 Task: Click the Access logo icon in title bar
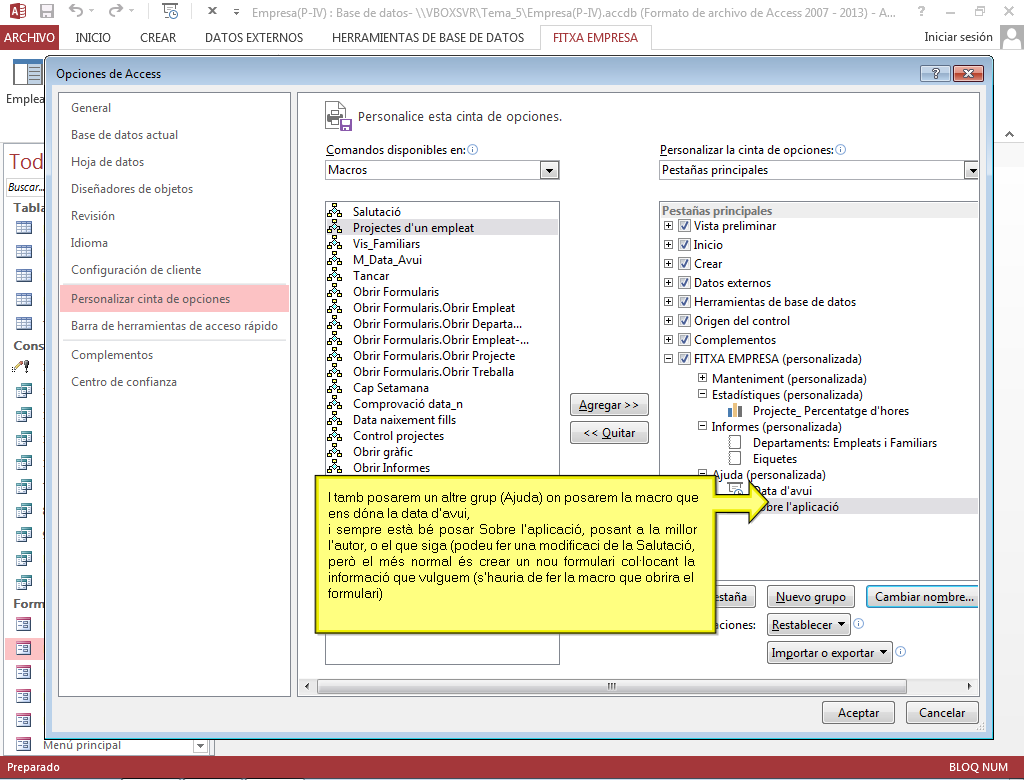tap(18, 11)
